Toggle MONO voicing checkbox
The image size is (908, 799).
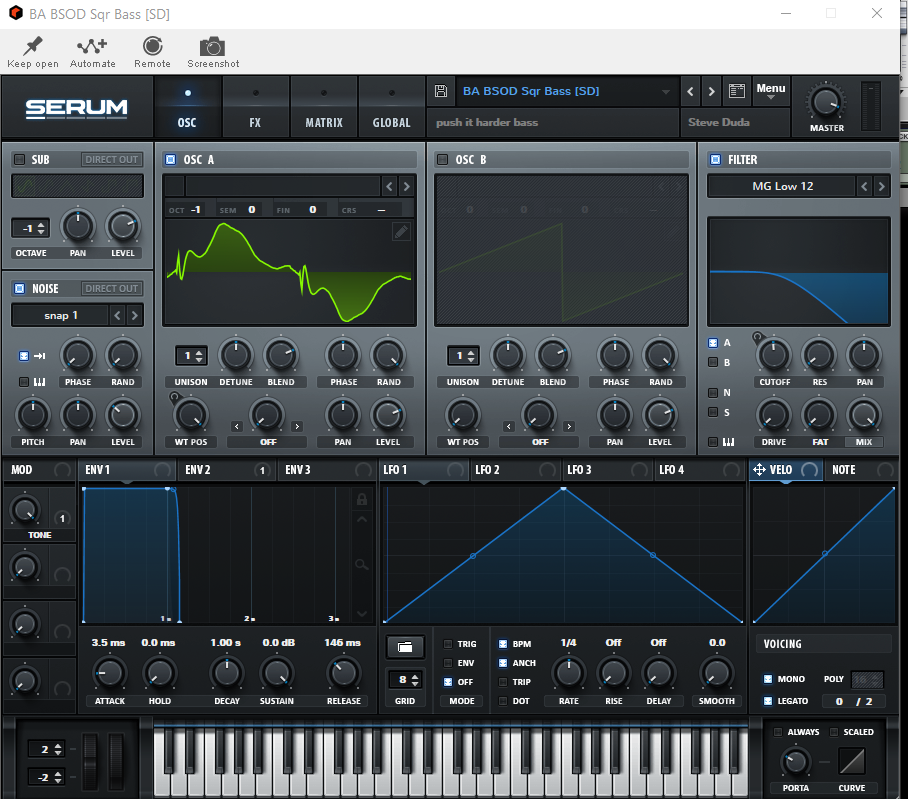click(x=768, y=679)
